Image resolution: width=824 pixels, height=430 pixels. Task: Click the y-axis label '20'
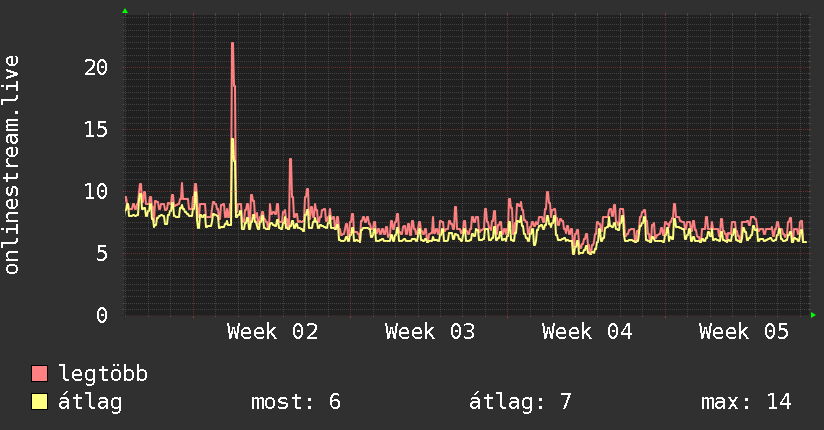(x=96, y=67)
